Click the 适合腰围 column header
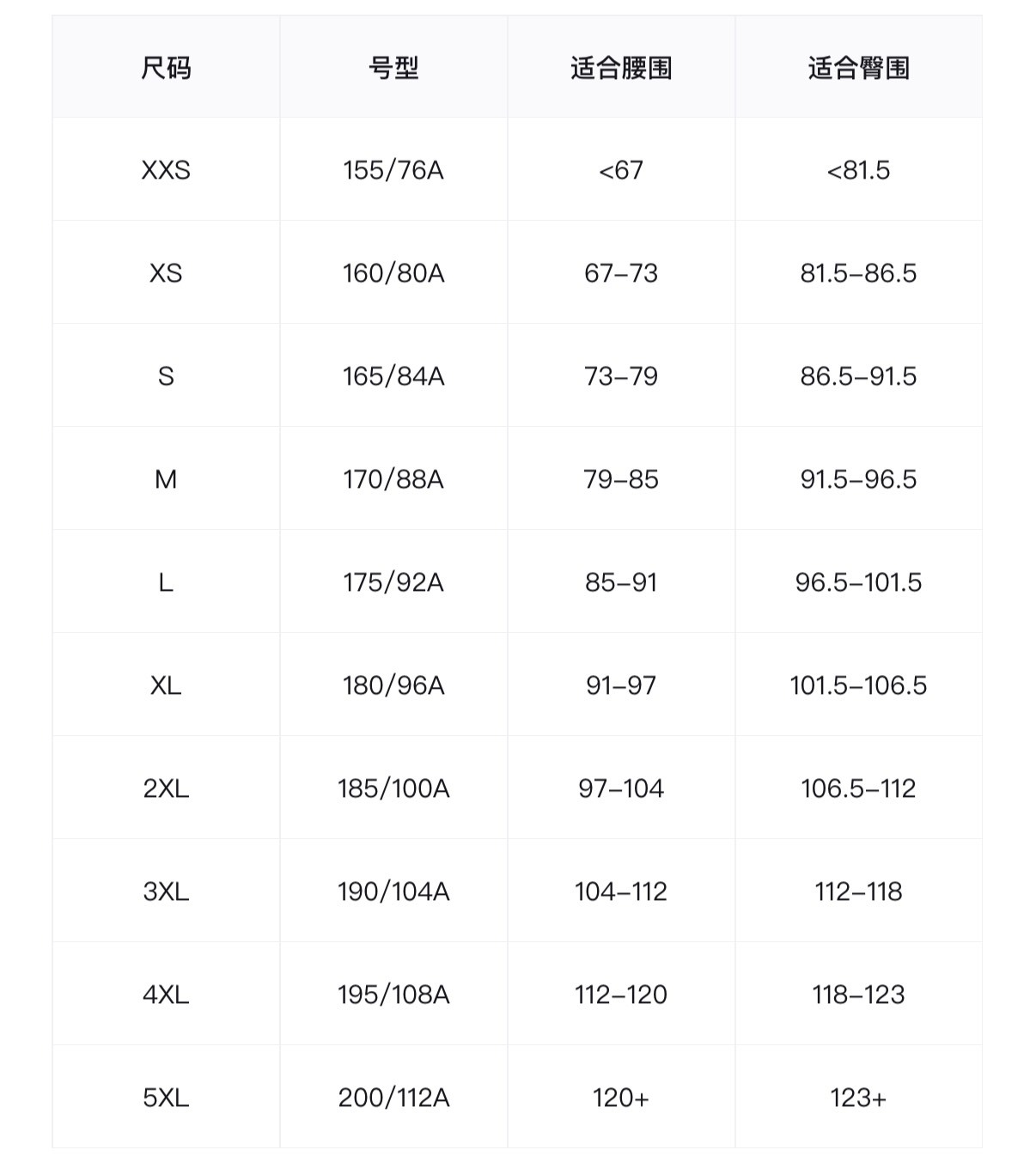 [x=621, y=68]
